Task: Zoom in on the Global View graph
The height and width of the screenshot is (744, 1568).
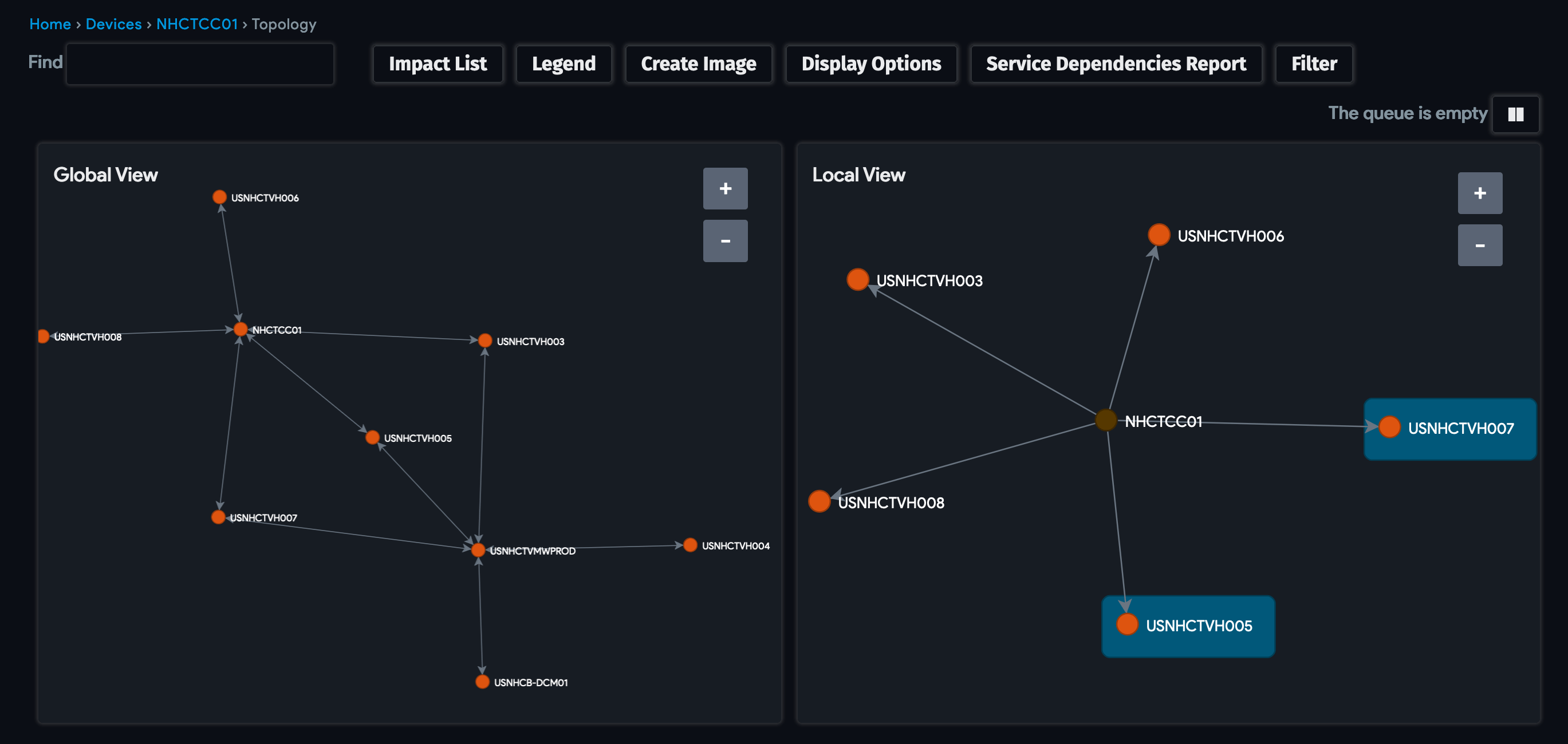Action: (725, 189)
